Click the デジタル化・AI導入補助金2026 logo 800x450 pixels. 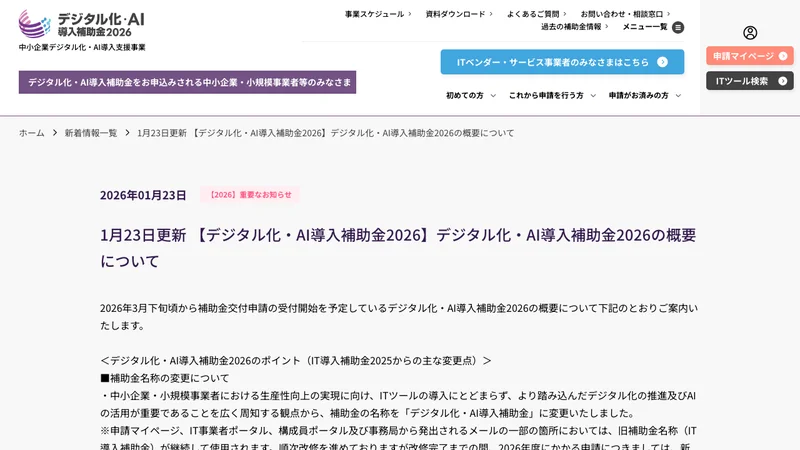pyautogui.click(x=82, y=23)
